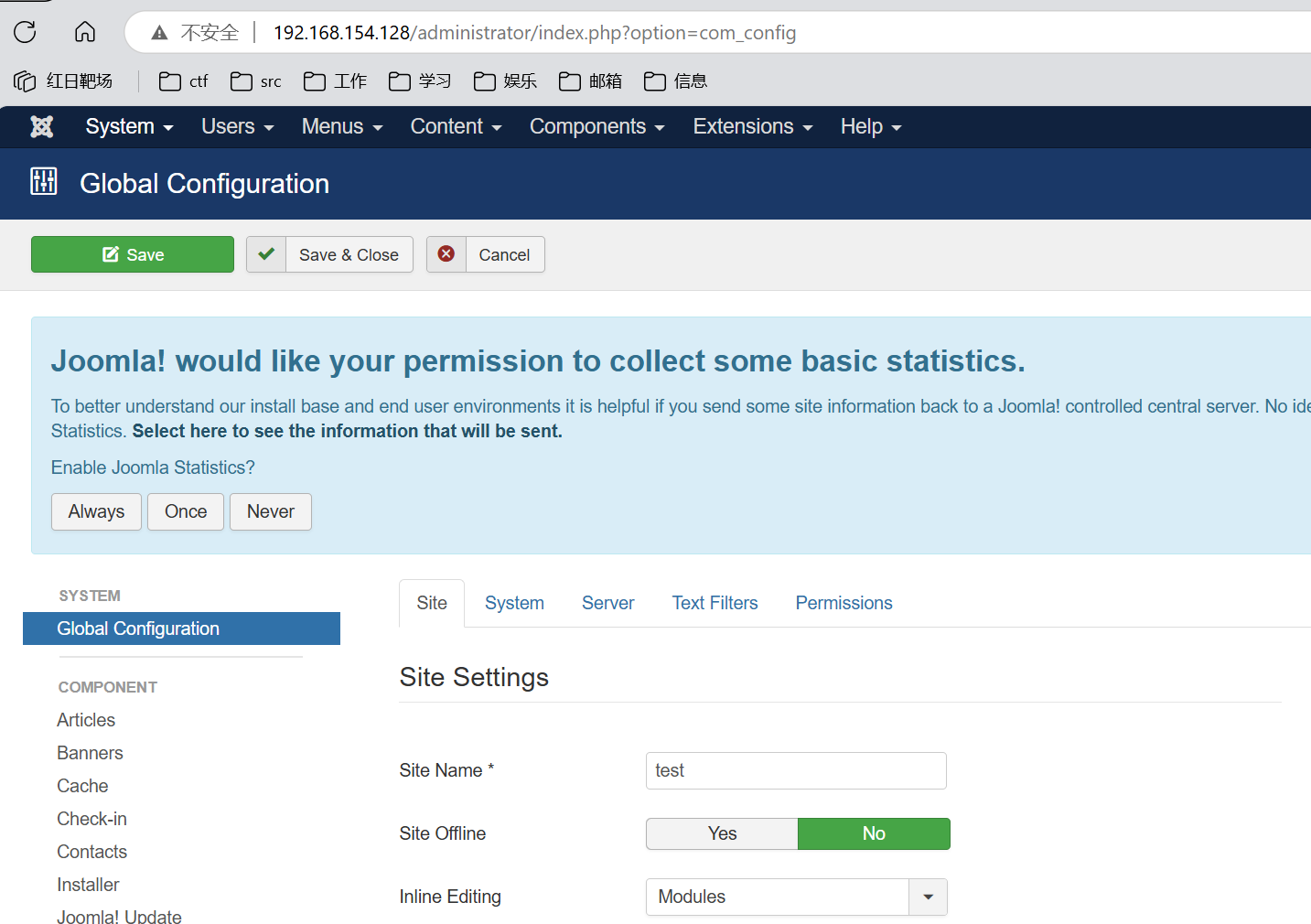
Task: Open Check-in component settings
Action: coord(91,819)
